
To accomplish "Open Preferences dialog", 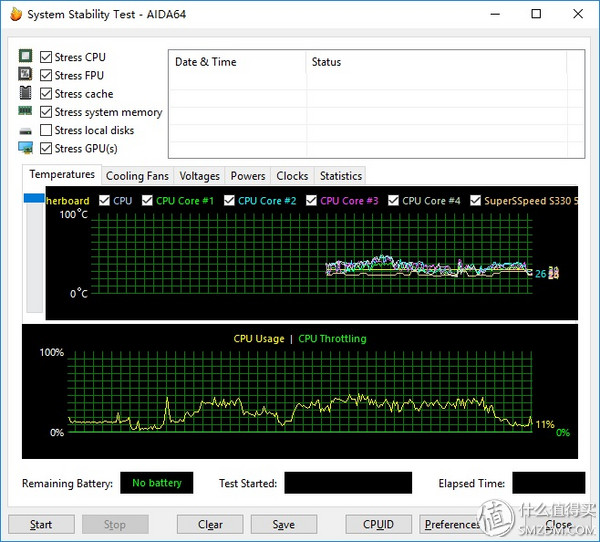I will 452,524.
